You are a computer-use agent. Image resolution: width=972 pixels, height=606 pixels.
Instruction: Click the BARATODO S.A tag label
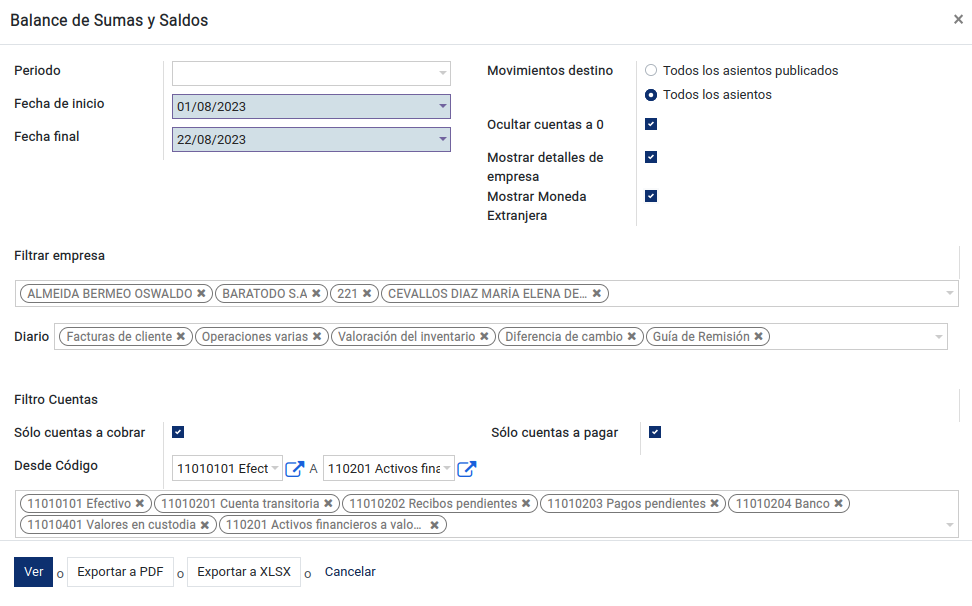coord(265,294)
